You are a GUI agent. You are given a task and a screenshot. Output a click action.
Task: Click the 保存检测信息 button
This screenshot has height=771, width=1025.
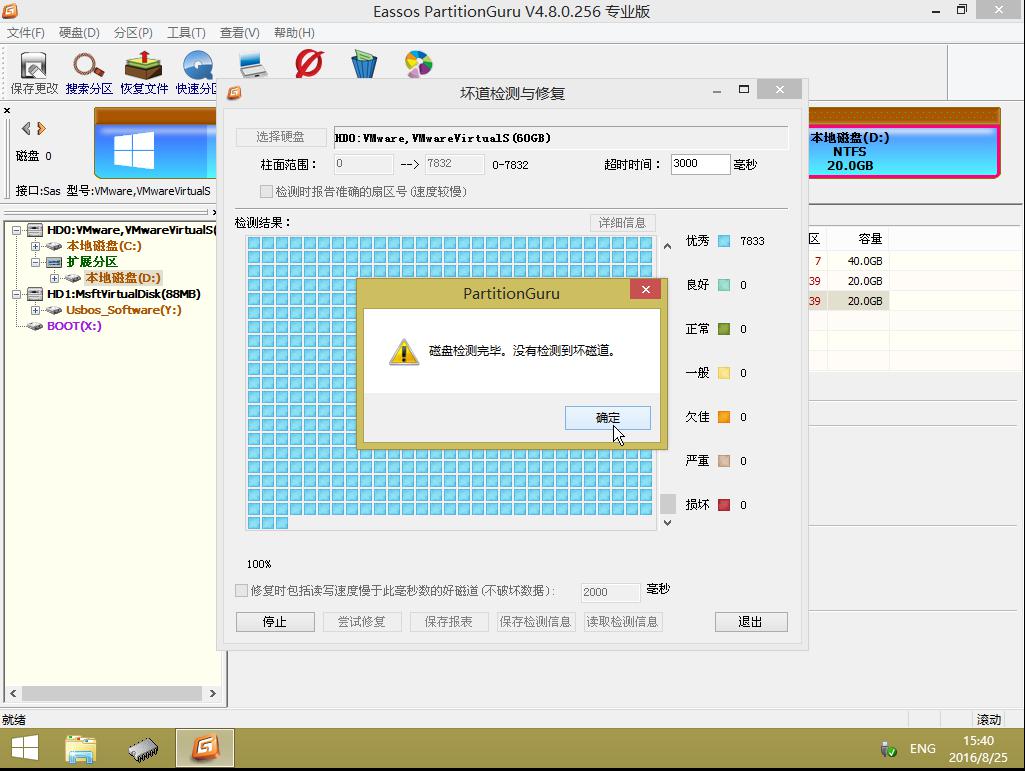click(535, 621)
